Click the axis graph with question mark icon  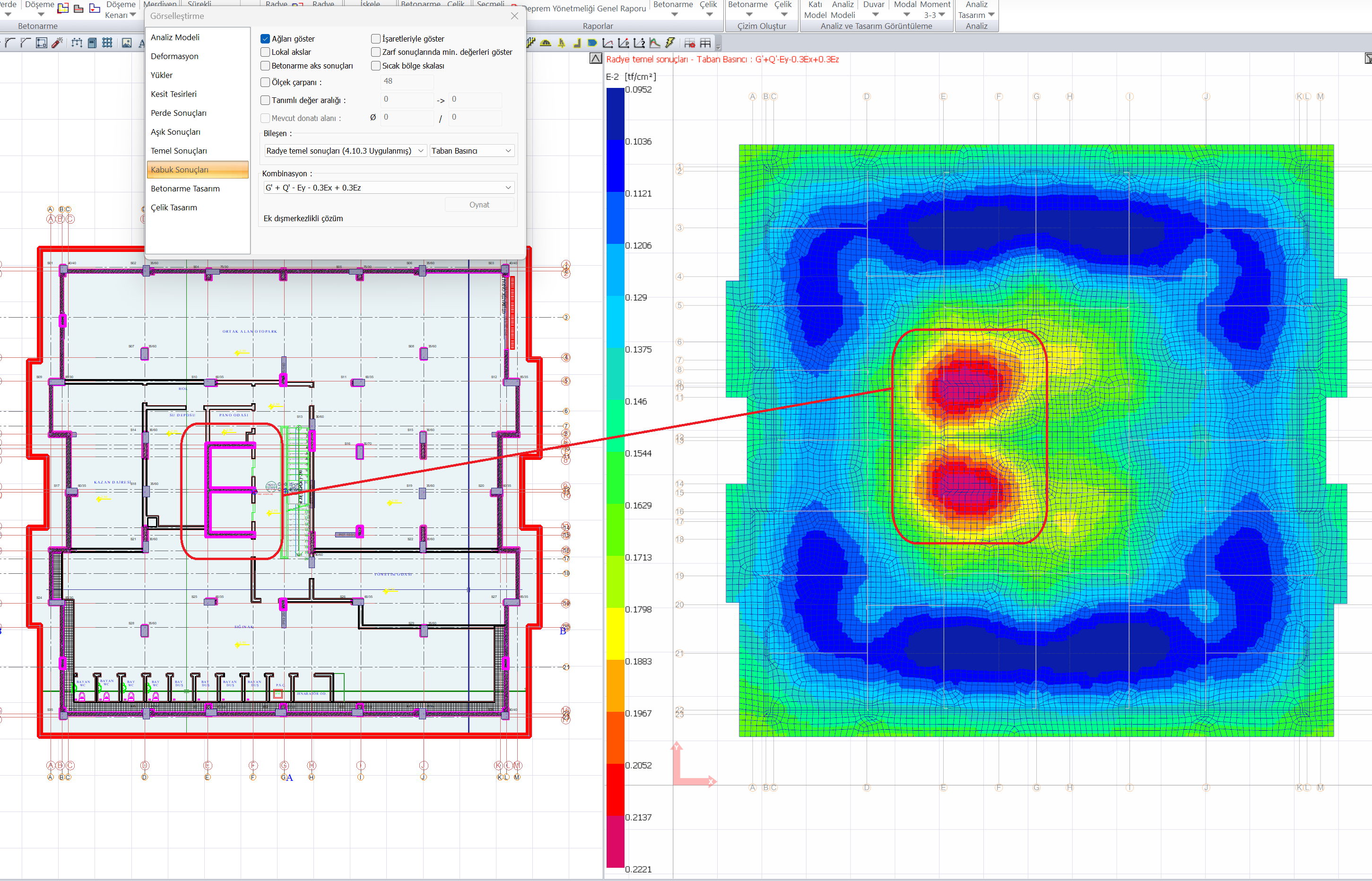pos(639,43)
